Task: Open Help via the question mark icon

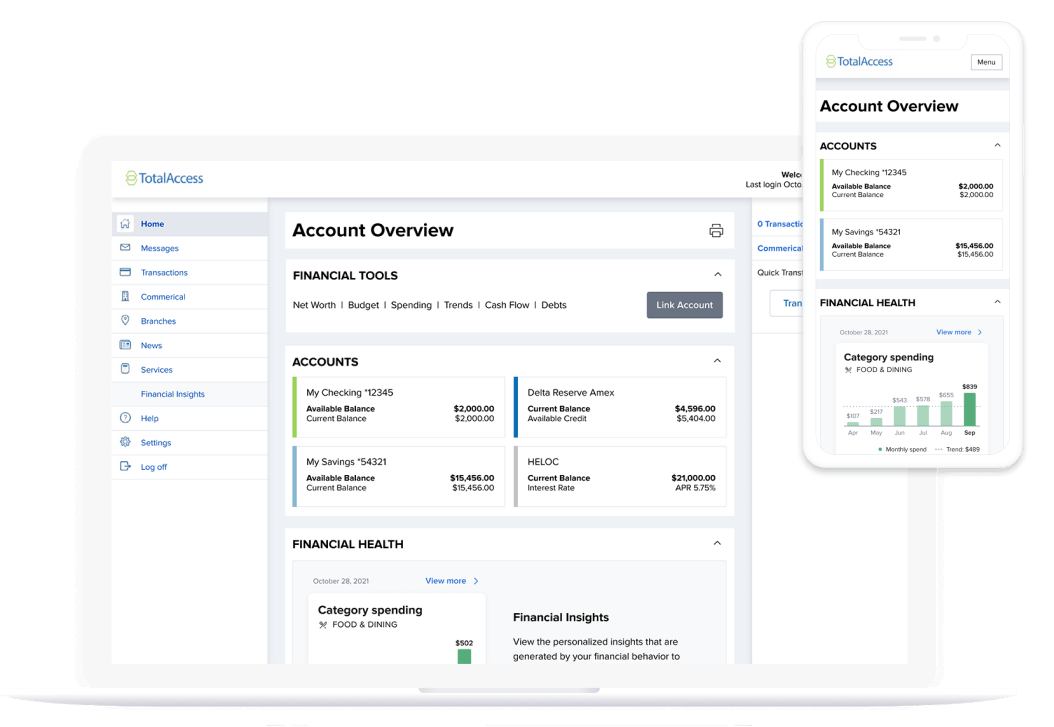Action: (125, 418)
